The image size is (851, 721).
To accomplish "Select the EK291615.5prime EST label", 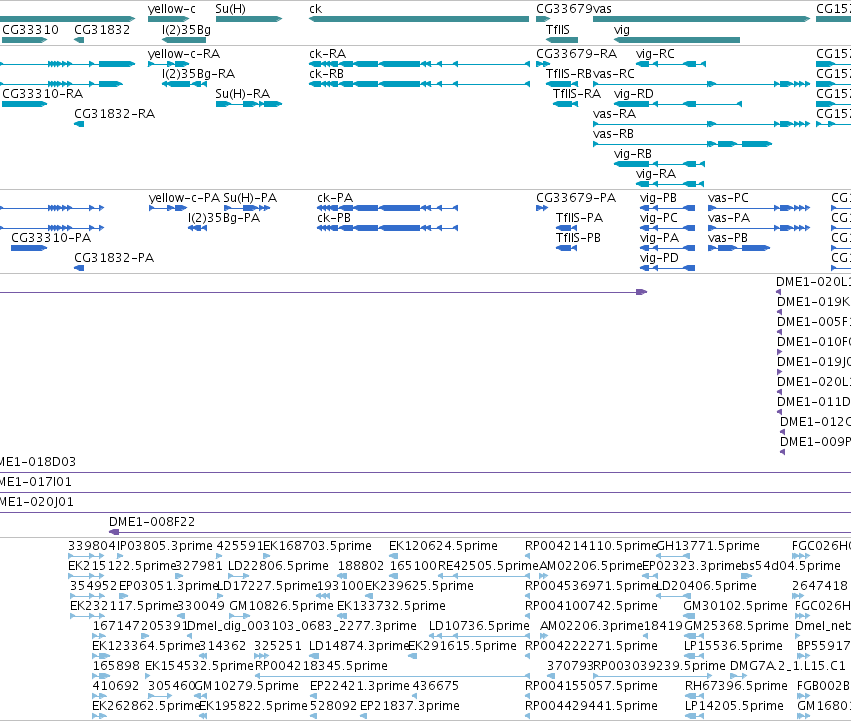I will [x=462, y=646].
